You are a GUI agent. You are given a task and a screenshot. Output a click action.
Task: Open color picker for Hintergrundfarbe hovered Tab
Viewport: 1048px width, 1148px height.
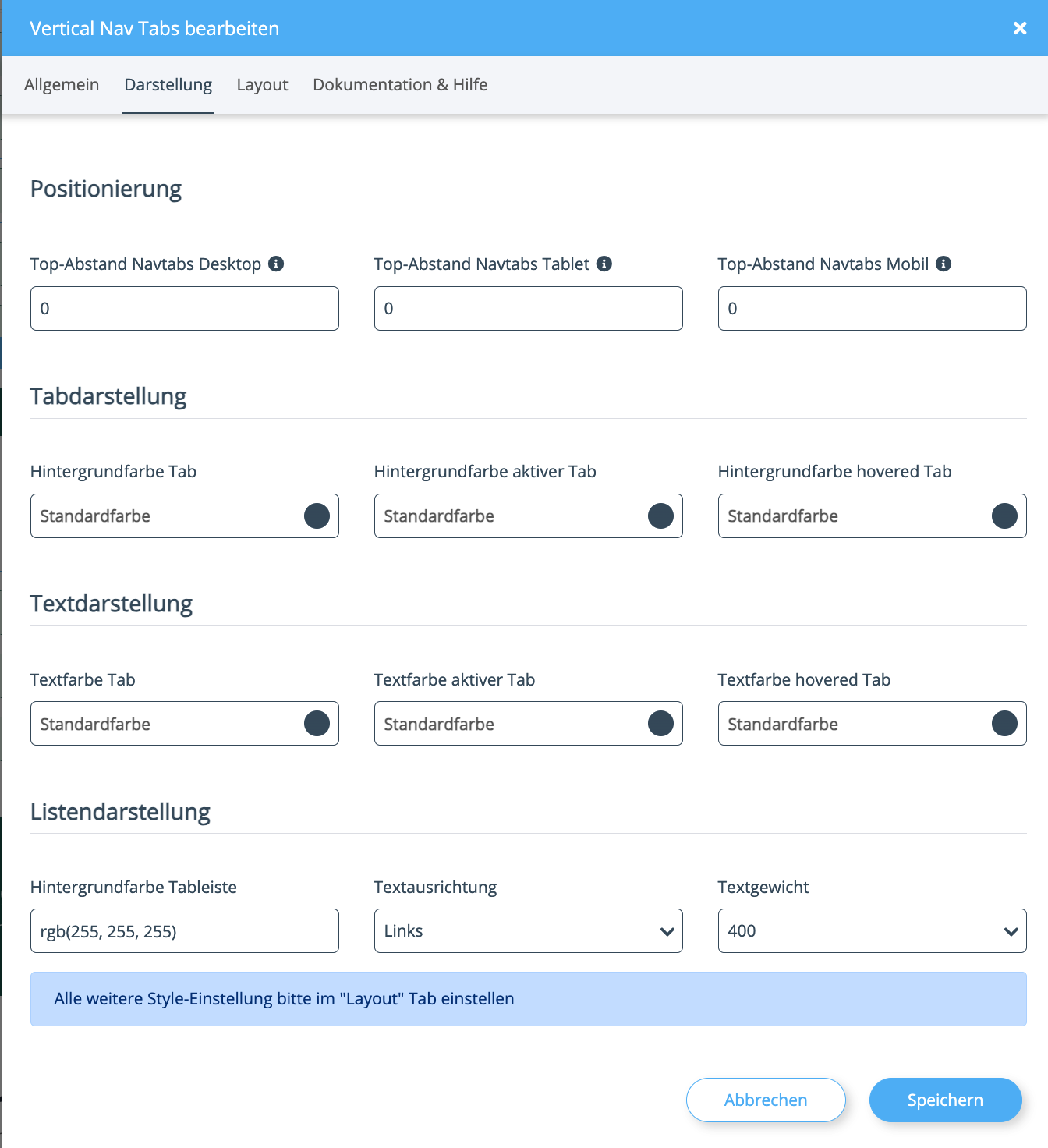pos(1004,516)
